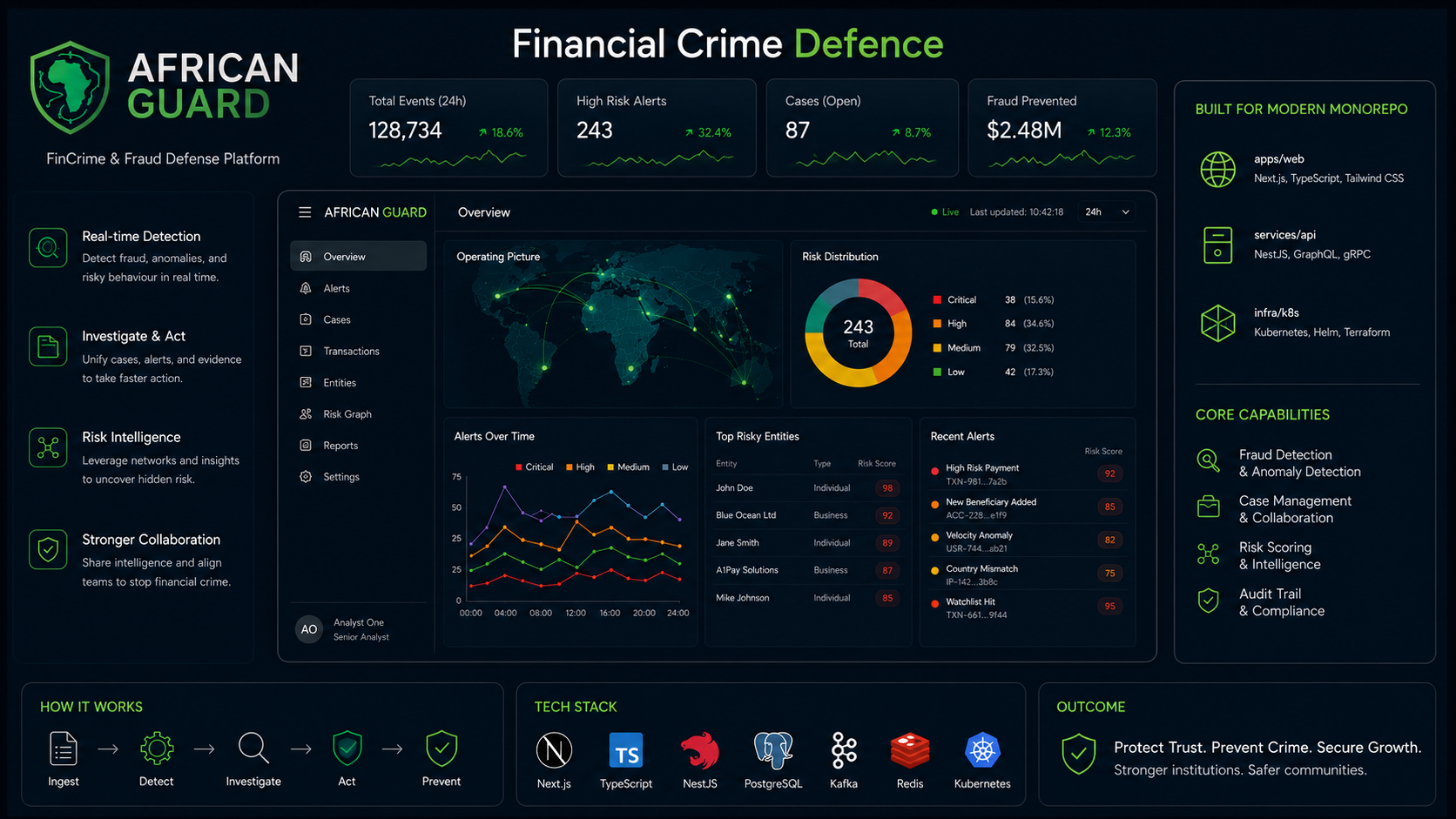Toggle Critical series in Alerts Over Time legend

click(x=534, y=467)
